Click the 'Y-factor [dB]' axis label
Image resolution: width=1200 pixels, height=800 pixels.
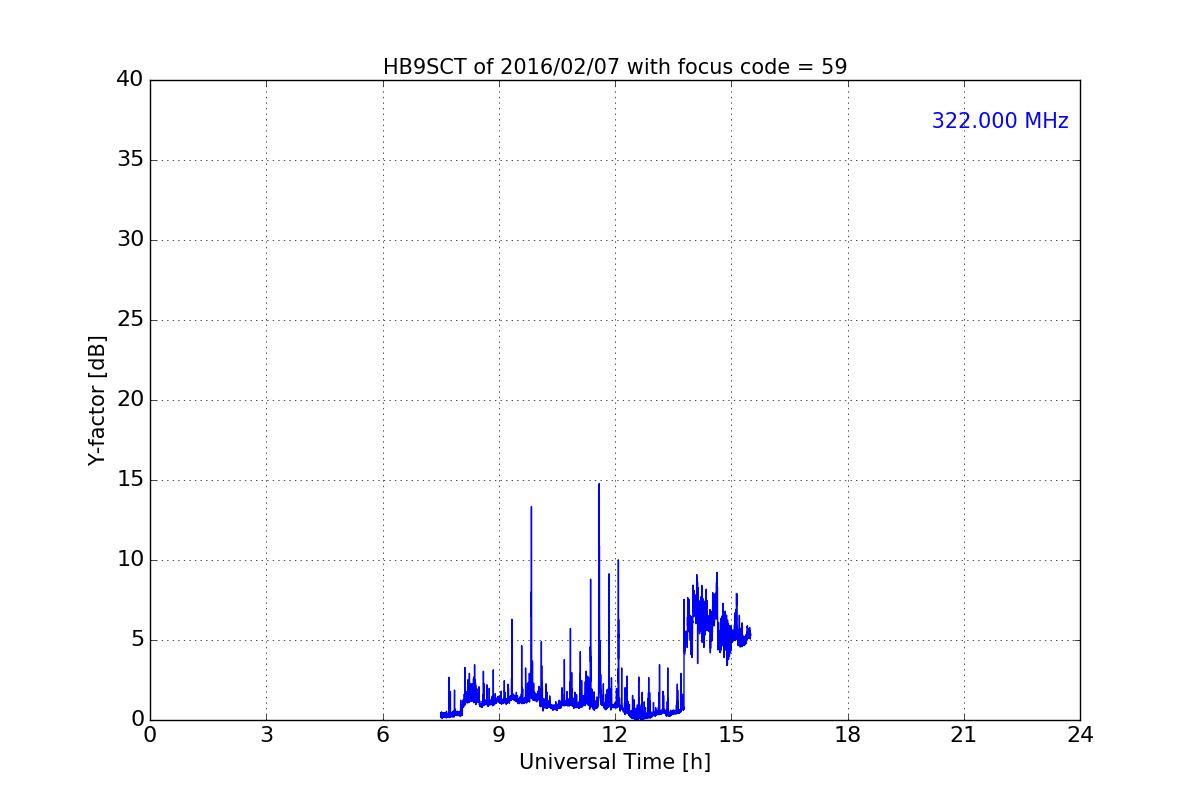(x=97, y=400)
